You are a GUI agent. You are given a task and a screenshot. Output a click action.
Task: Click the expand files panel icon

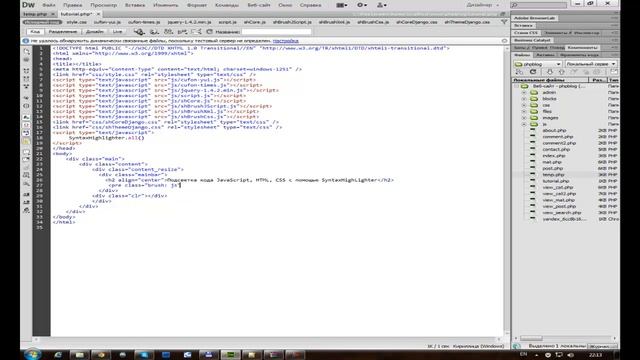613,72
